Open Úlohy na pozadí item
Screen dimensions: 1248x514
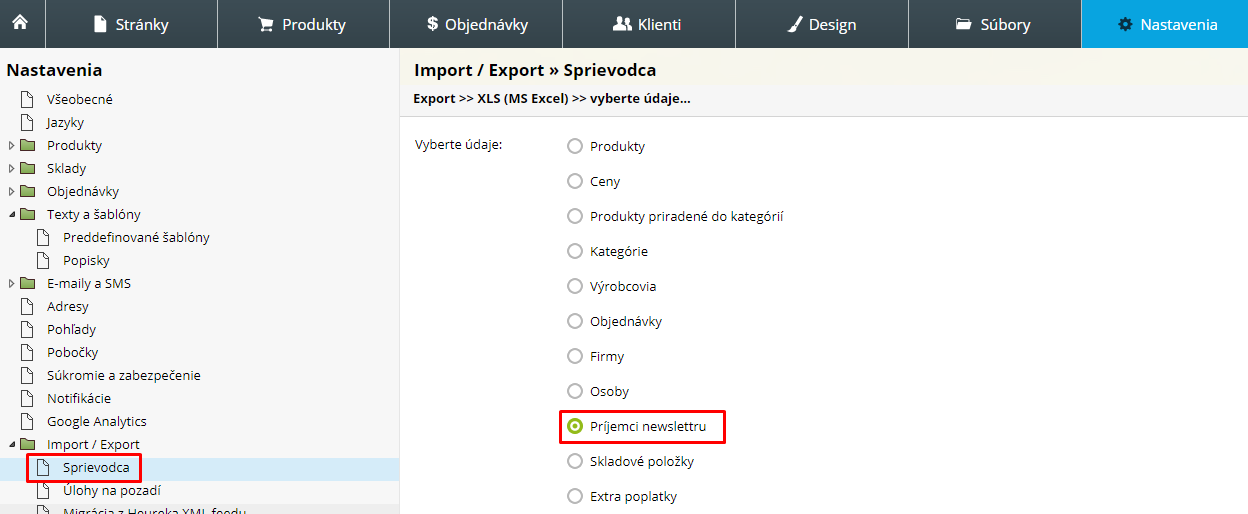coord(112,490)
